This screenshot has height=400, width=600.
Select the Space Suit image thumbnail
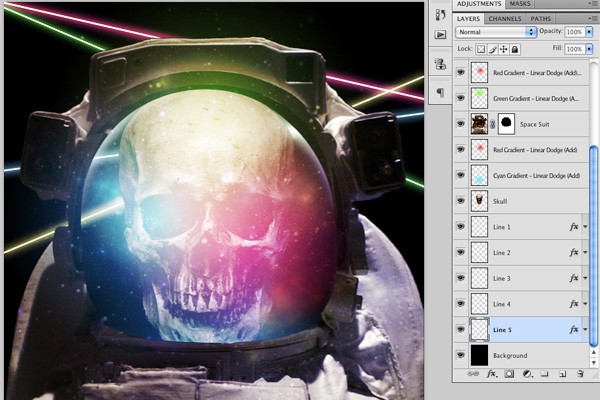click(x=479, y=124)
